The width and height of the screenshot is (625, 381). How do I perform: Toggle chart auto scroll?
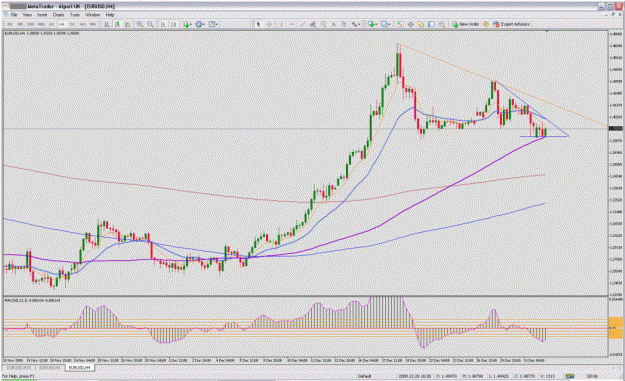click(x=163, y=24)
